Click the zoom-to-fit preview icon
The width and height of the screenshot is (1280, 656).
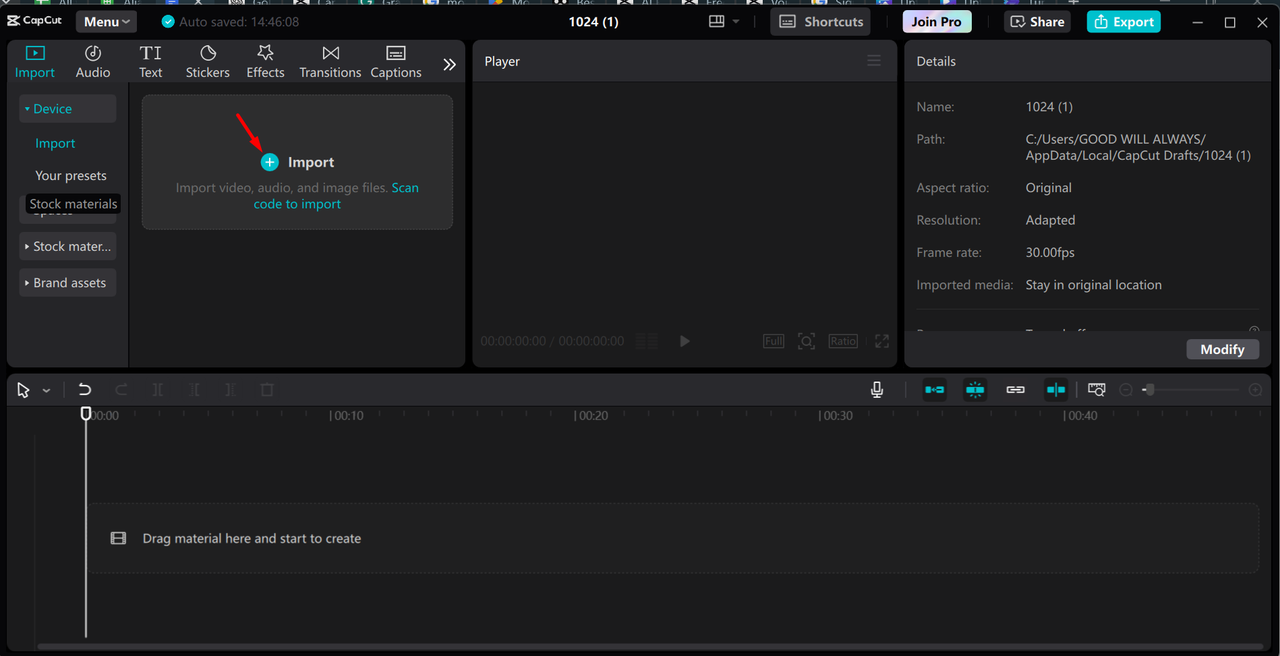[x=806, y=341]
